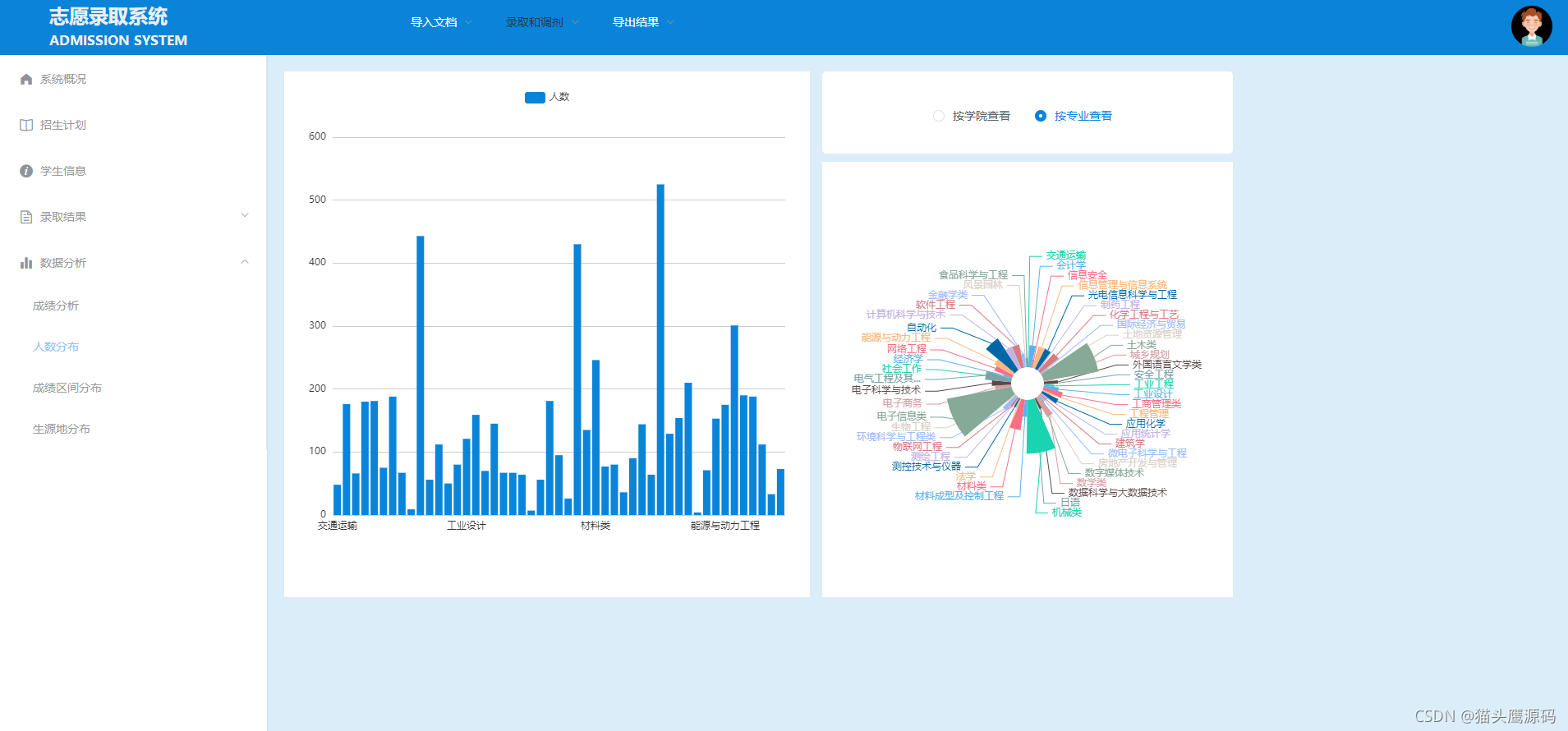Click the 电子科学与技术 rose chart label
This screenshot has width=1568, height=731.
(x=886, y=390)
